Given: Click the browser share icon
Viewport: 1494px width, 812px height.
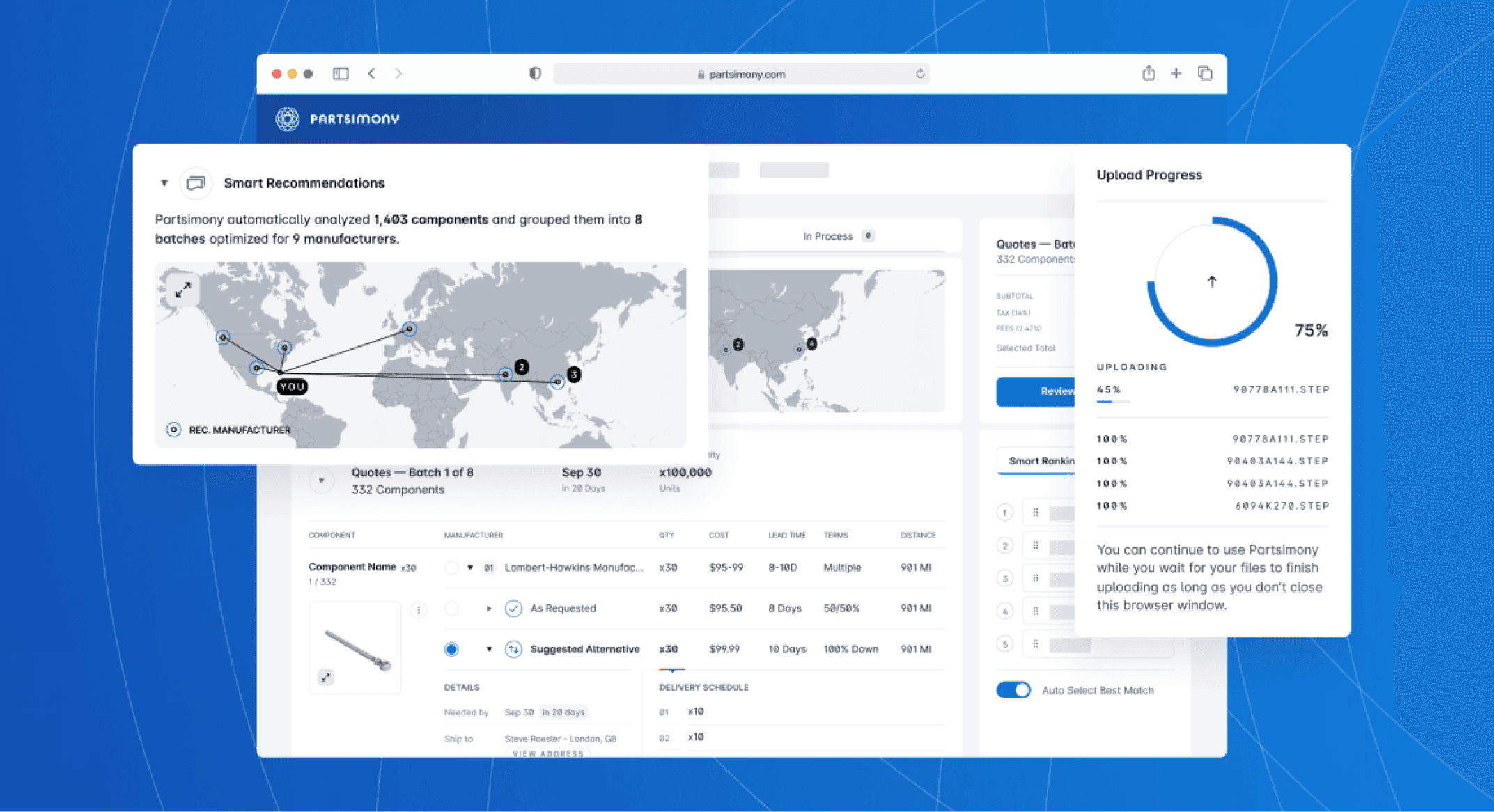Looking at the screenshot, I should pyautogui.click(x=1149, y=73).
